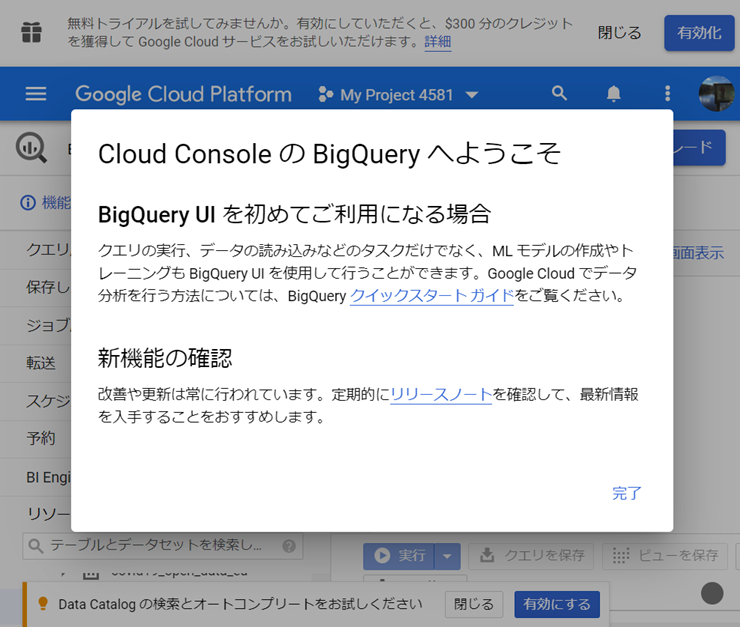
Task: Click the Google Cloud Platform title
Action: click(x=184, y=94)
